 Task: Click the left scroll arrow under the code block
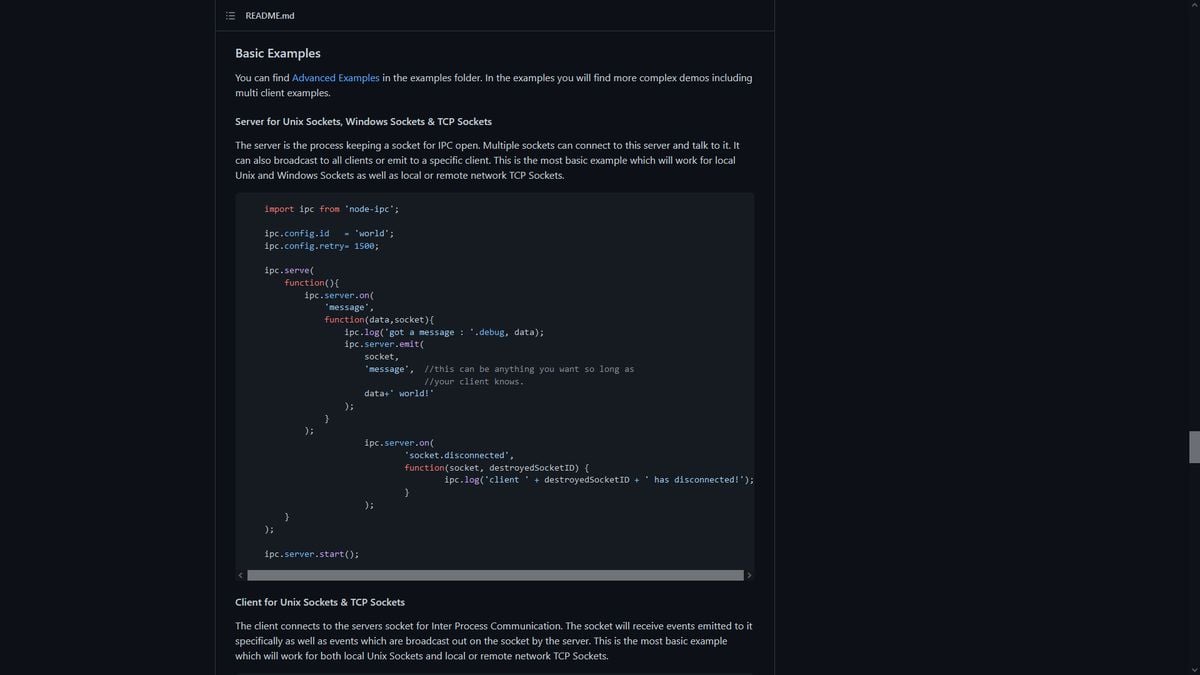(x=240, y=574)
